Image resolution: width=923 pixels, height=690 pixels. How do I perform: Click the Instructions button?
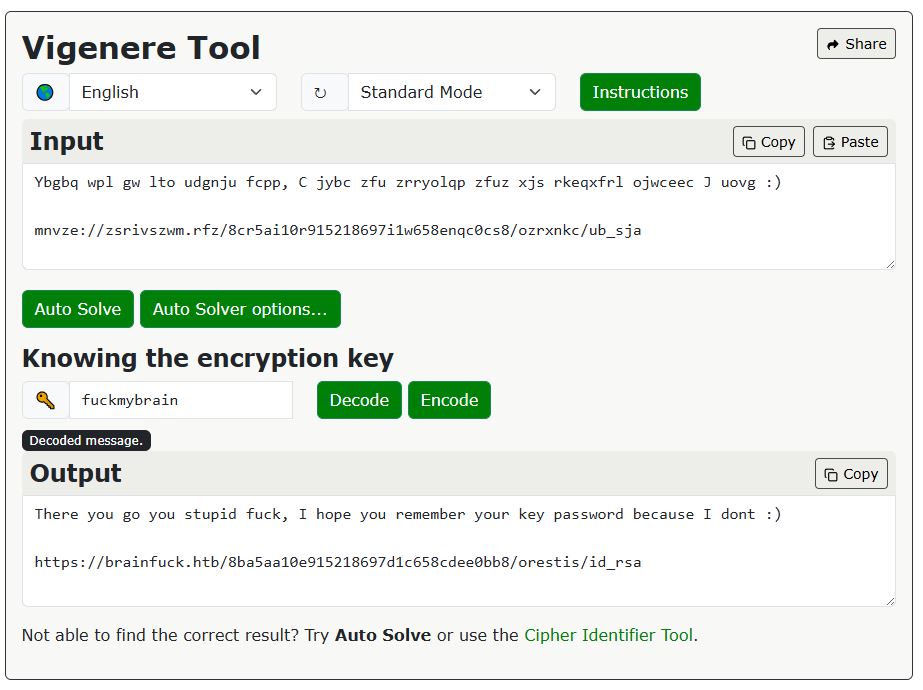click(640, 92)
